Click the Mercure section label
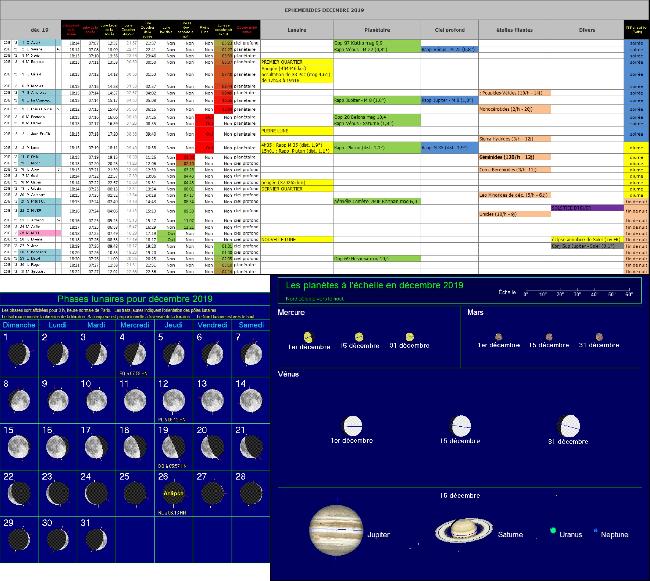Image resolution: width=650 pixels, height=581 pixels. click(291, 312)
